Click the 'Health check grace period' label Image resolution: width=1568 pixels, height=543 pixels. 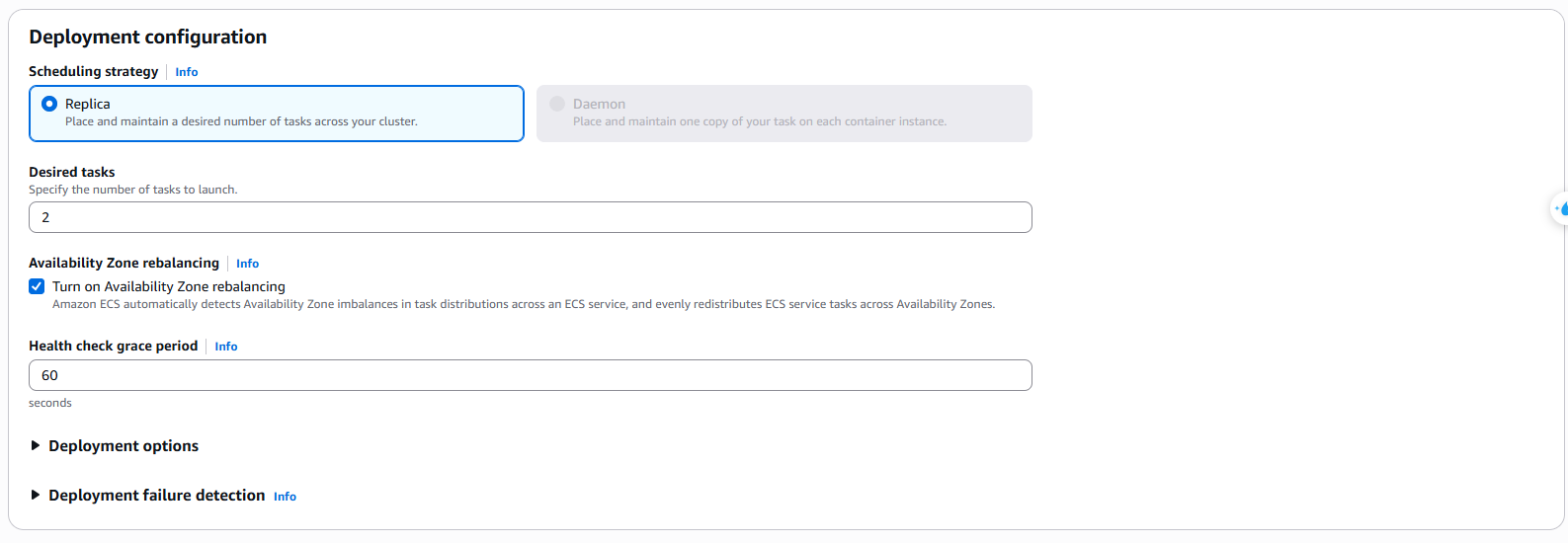click(x=114, y=346)
